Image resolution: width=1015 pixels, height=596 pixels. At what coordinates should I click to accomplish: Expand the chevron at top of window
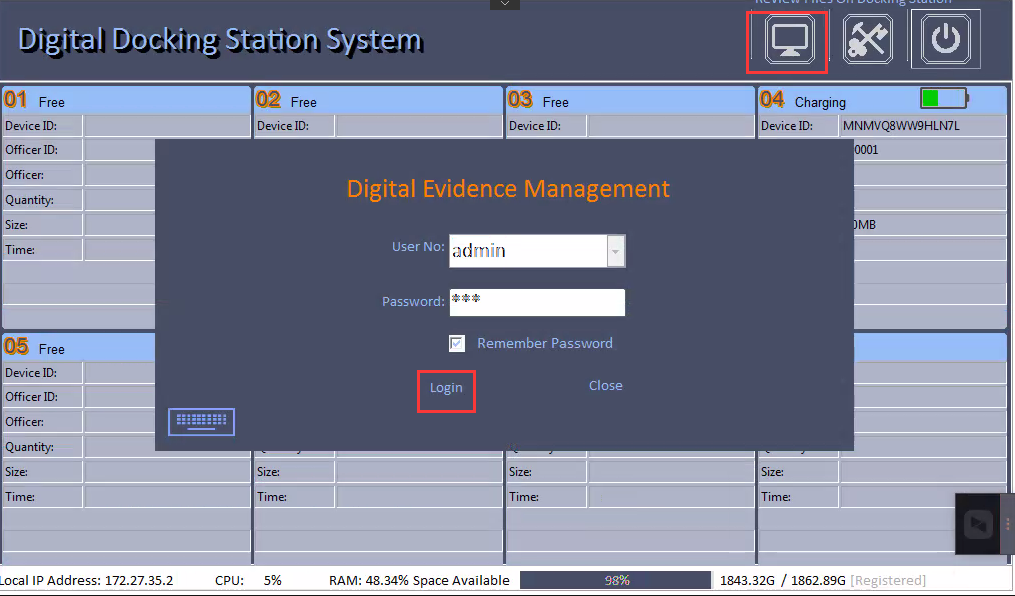(x=505, y=5)
